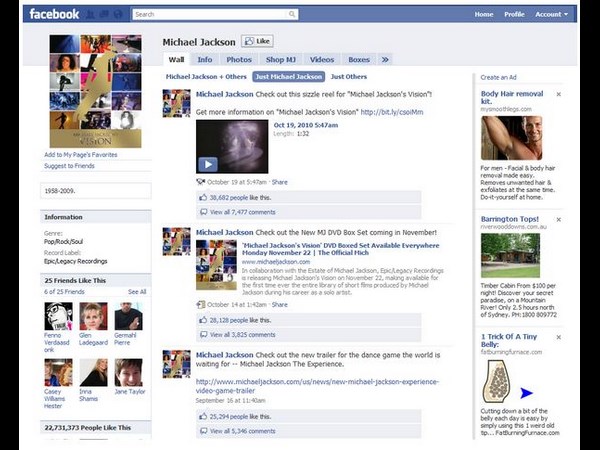Open the notifications globe icon

pyautogui.click(x=117, y=14)
